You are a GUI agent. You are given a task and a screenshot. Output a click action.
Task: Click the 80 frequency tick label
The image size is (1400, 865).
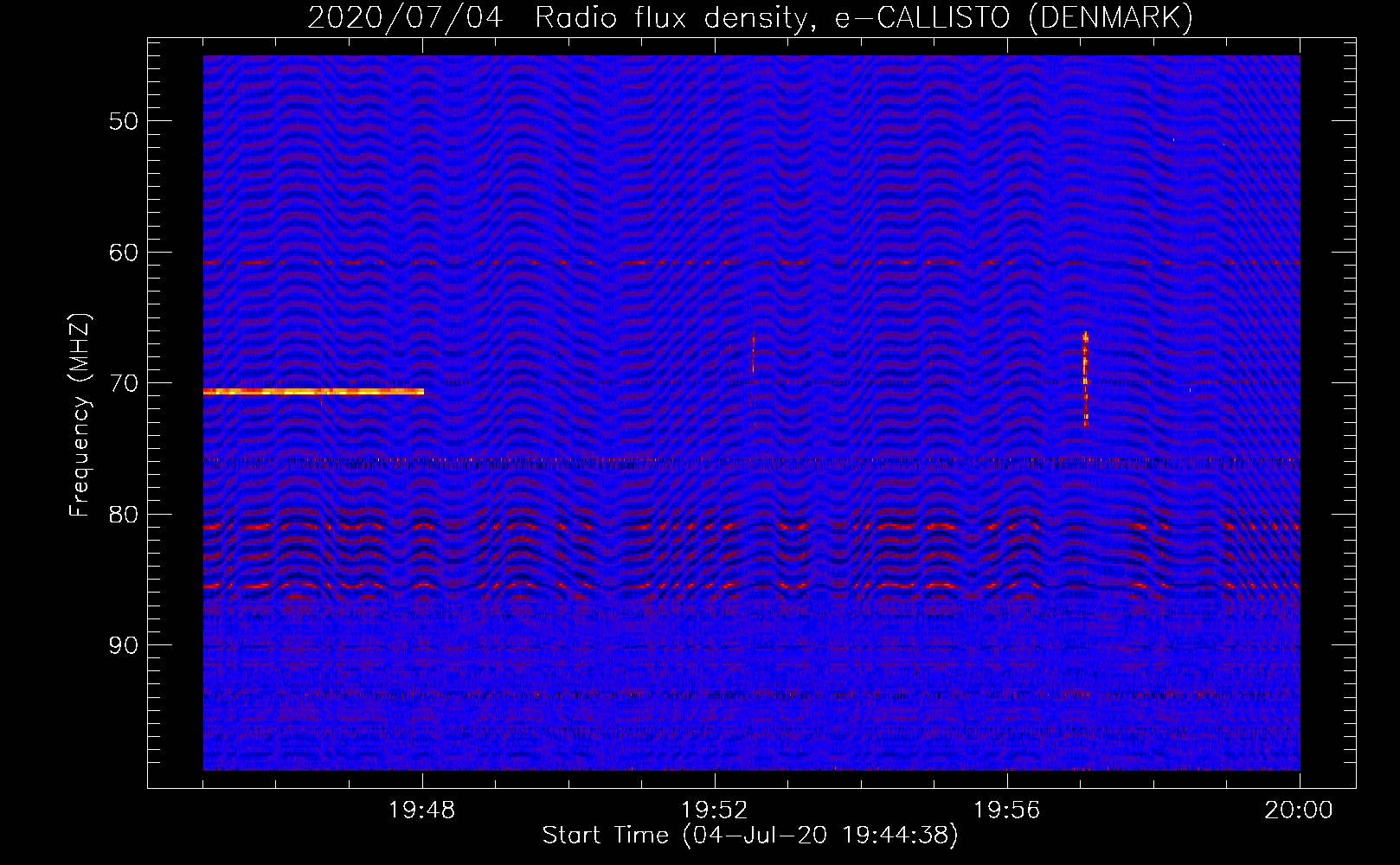(124, 515)
